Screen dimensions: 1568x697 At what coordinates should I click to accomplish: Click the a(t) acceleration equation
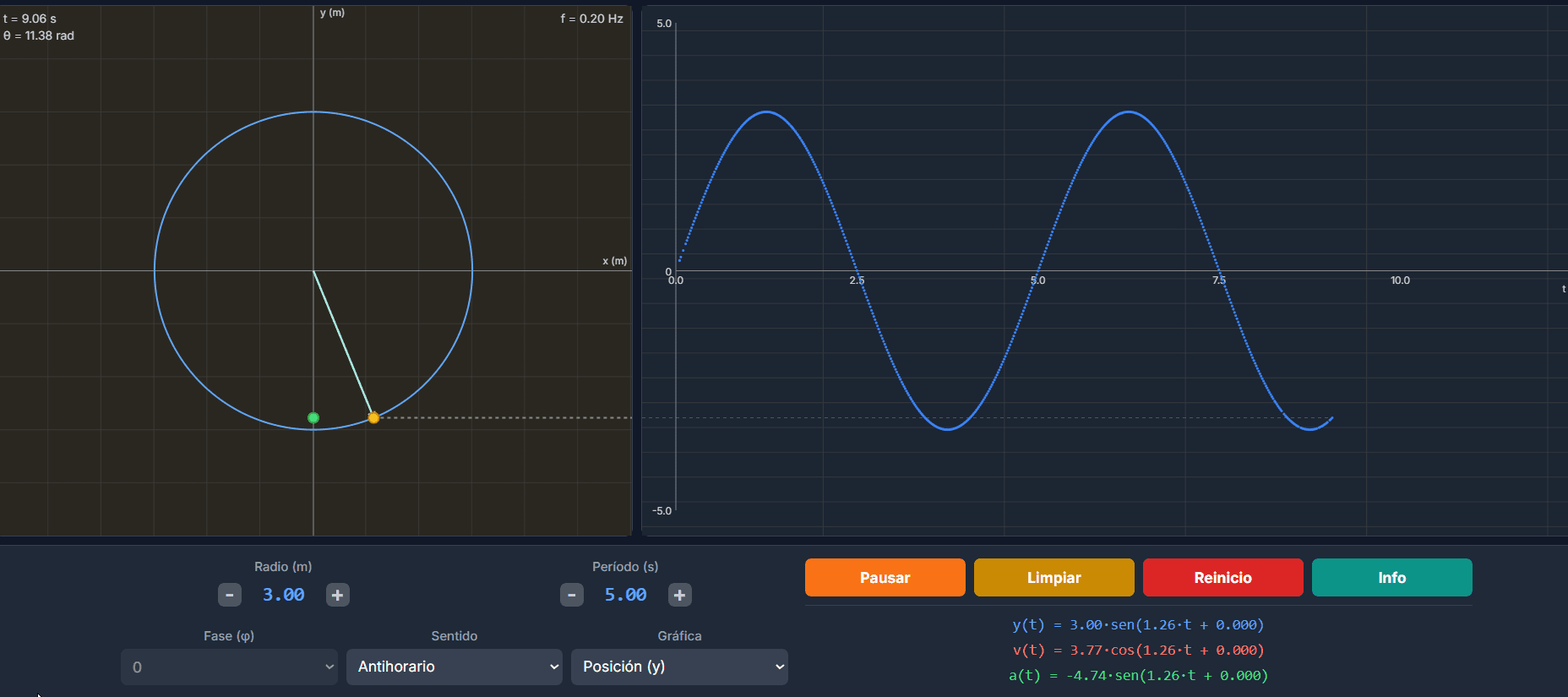(x=1138, y=676)
